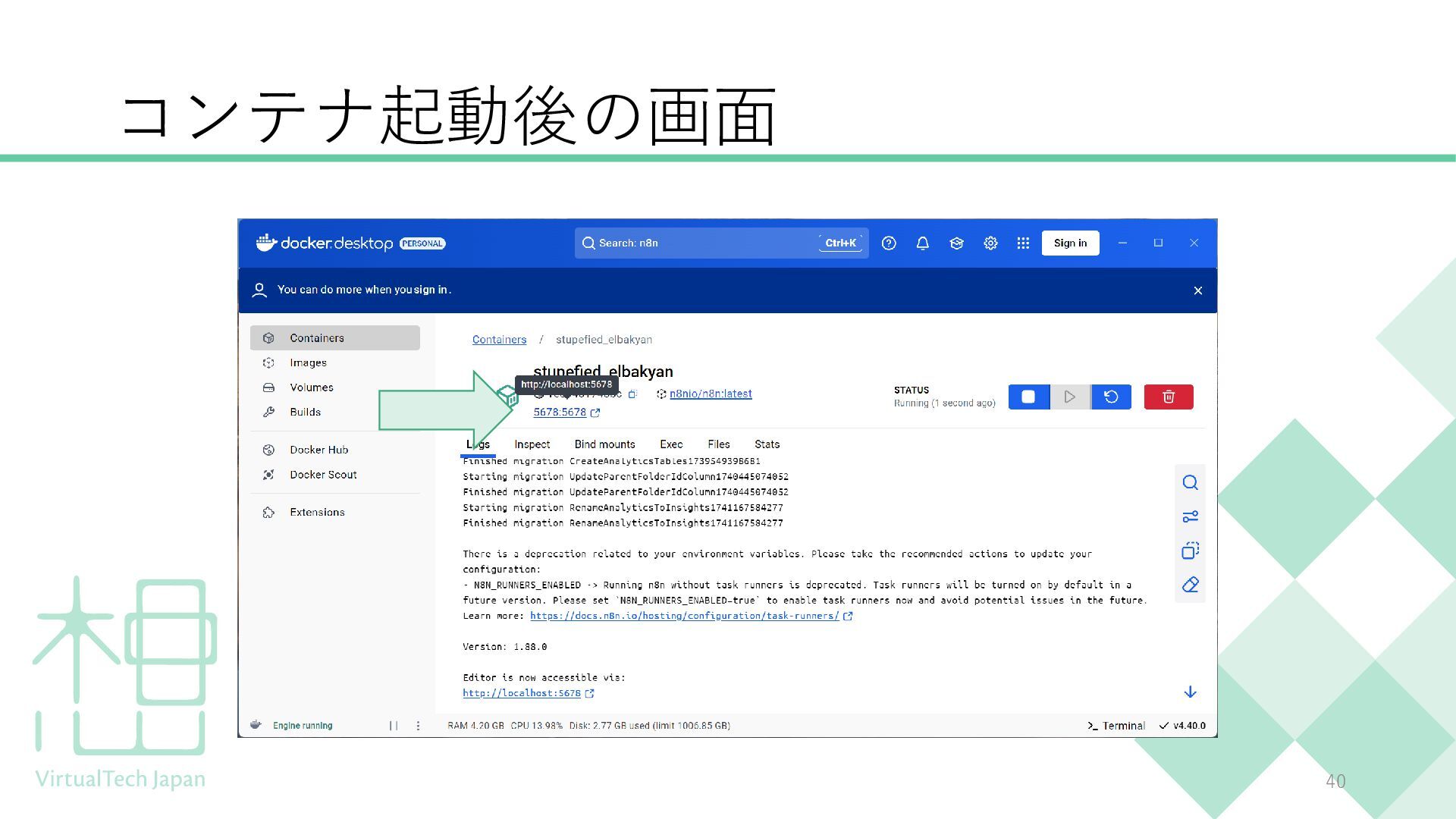Click the stop container button

click(1028, 397)
